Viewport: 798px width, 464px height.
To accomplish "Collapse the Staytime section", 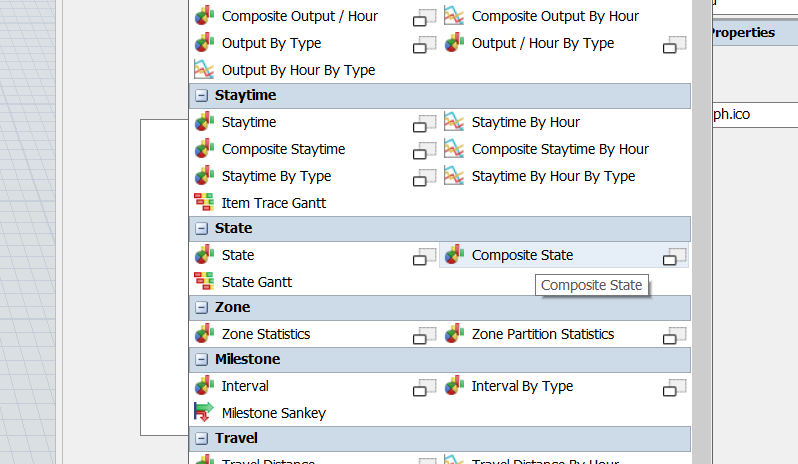I will coord(201,96).
